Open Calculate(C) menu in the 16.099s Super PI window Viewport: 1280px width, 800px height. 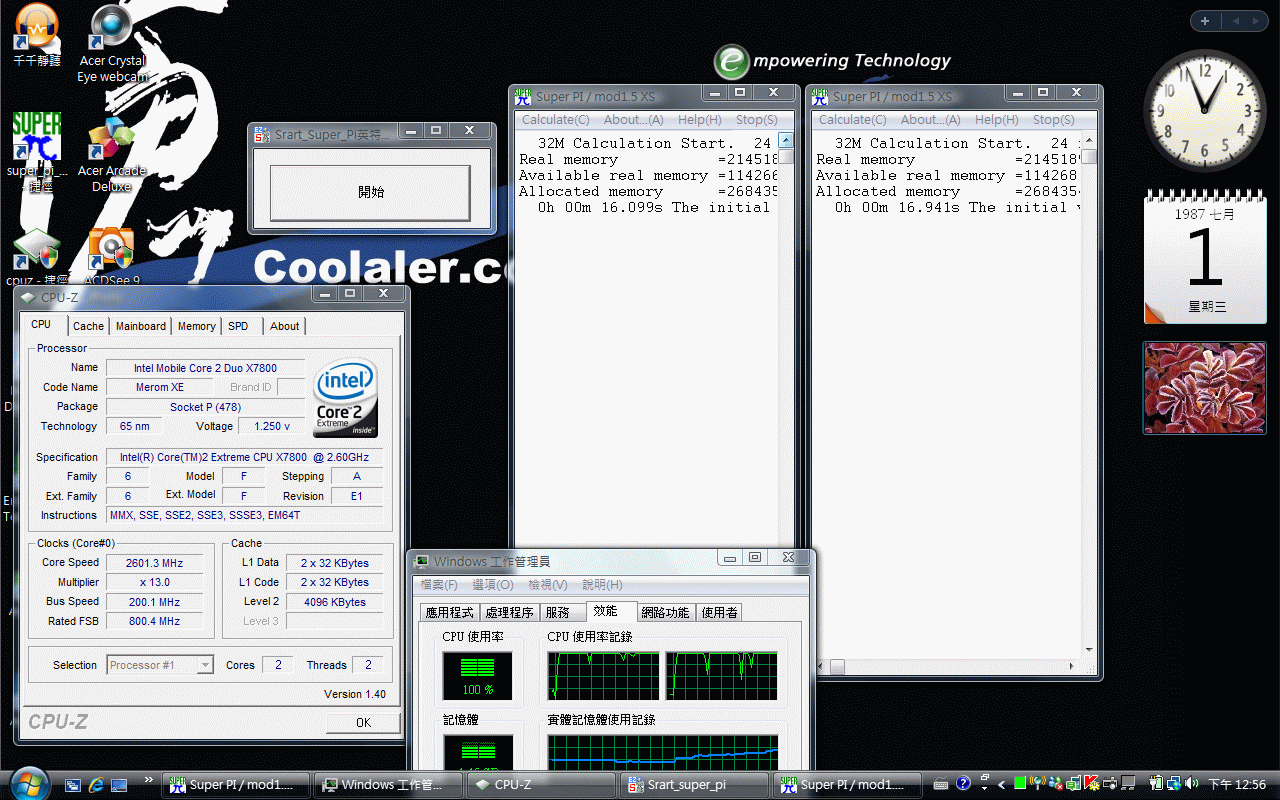(x=556, y=120)
